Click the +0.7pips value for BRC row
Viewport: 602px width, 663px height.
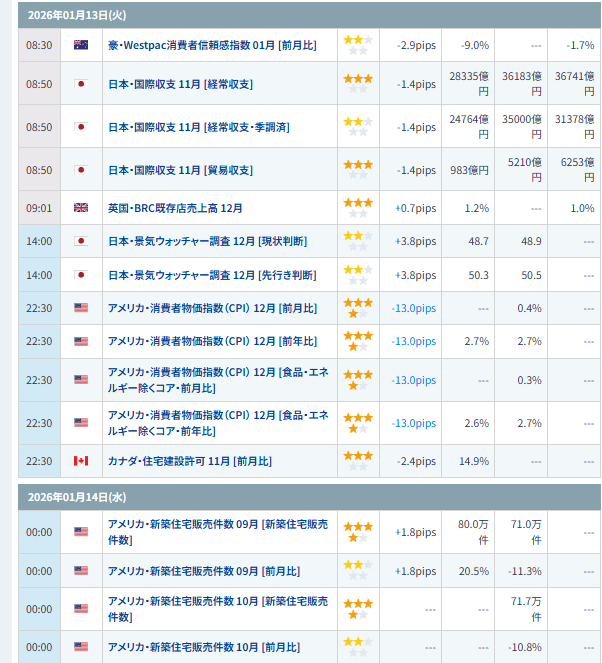415,208
